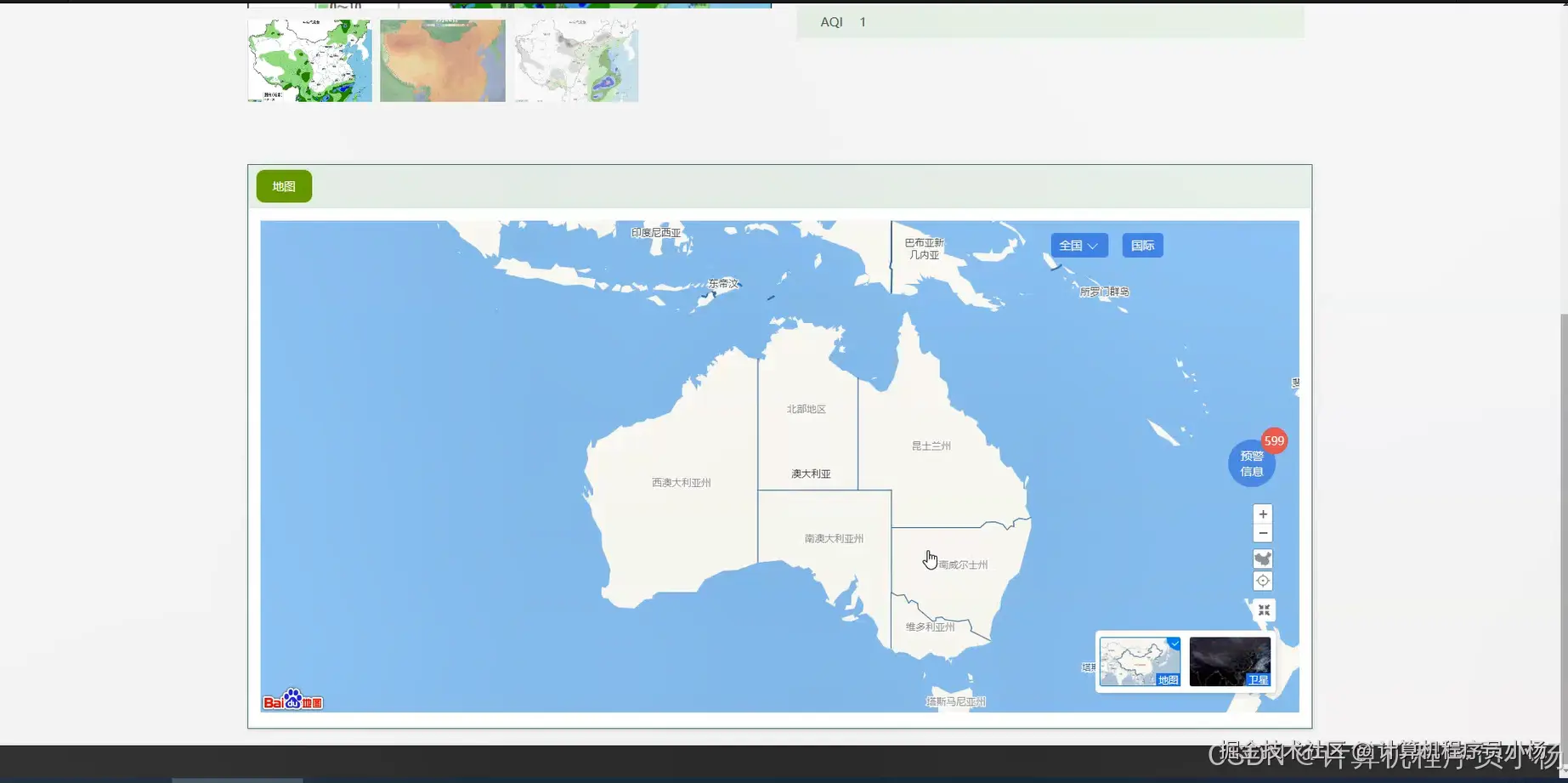The height and width of the screenshot is (783, 1568).
Task: Zoom out with the map minus button
Action: (1263, 534)
